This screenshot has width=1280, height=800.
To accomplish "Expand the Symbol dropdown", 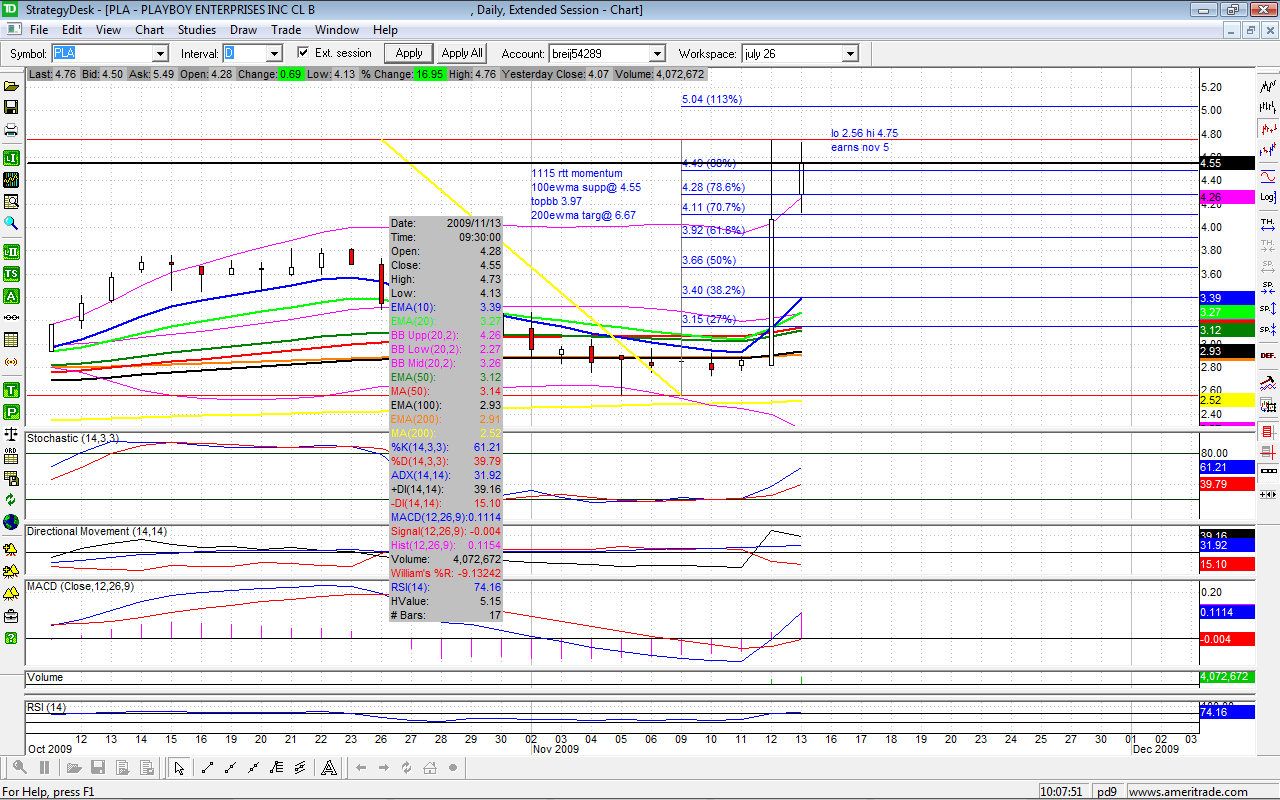I will coord(160,53).
